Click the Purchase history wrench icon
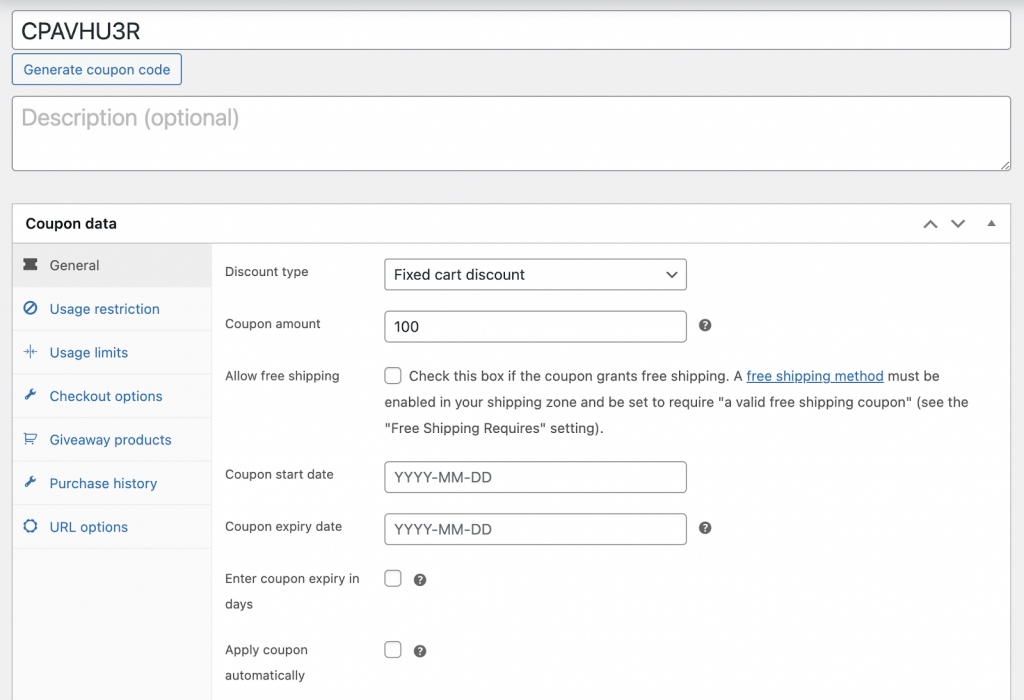The image size is (1024, 700). click(30, 482)
